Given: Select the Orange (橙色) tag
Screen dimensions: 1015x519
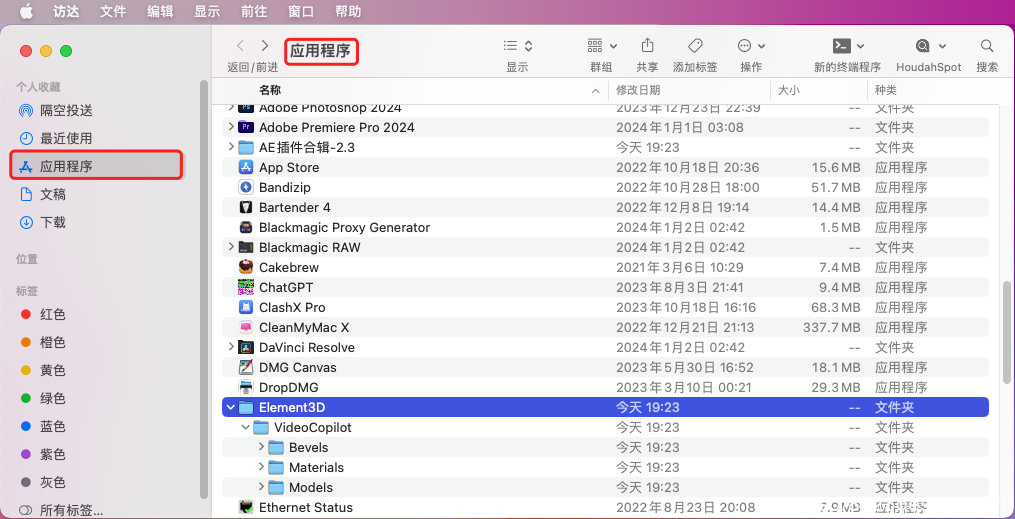Looking at the screenshot, I should 43,342.
